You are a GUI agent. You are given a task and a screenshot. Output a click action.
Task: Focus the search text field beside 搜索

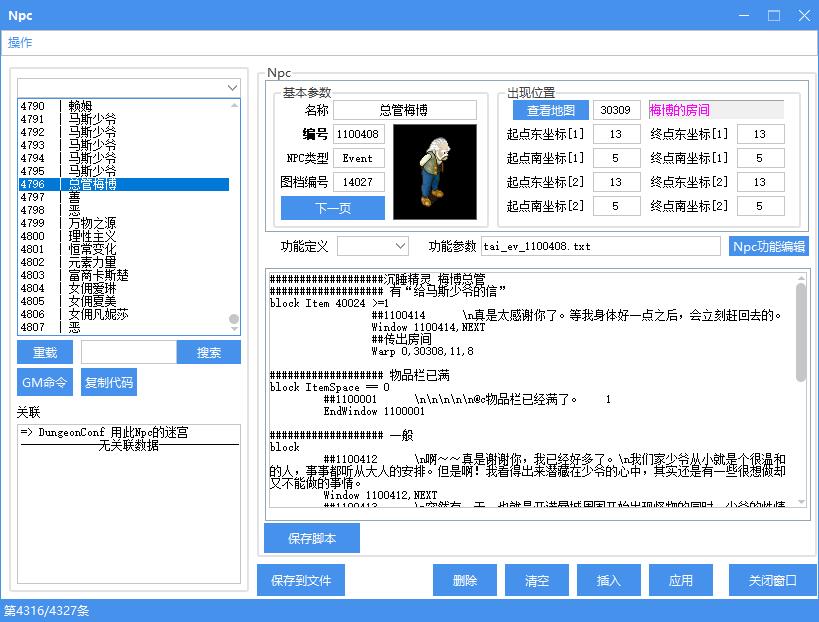pos(128,352)
